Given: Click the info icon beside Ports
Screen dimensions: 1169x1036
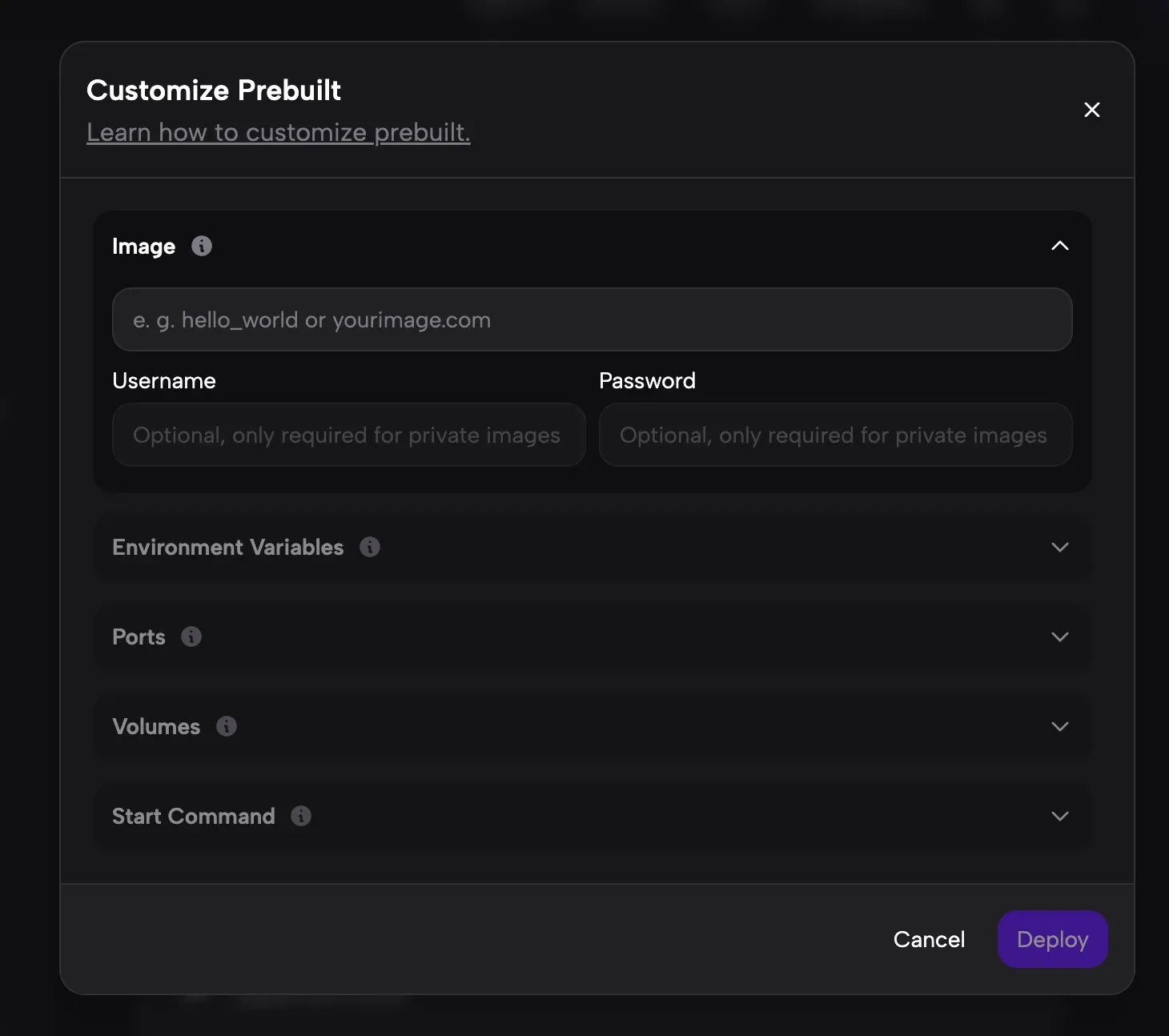Looking at the screenshot, I should pos(191,636).
